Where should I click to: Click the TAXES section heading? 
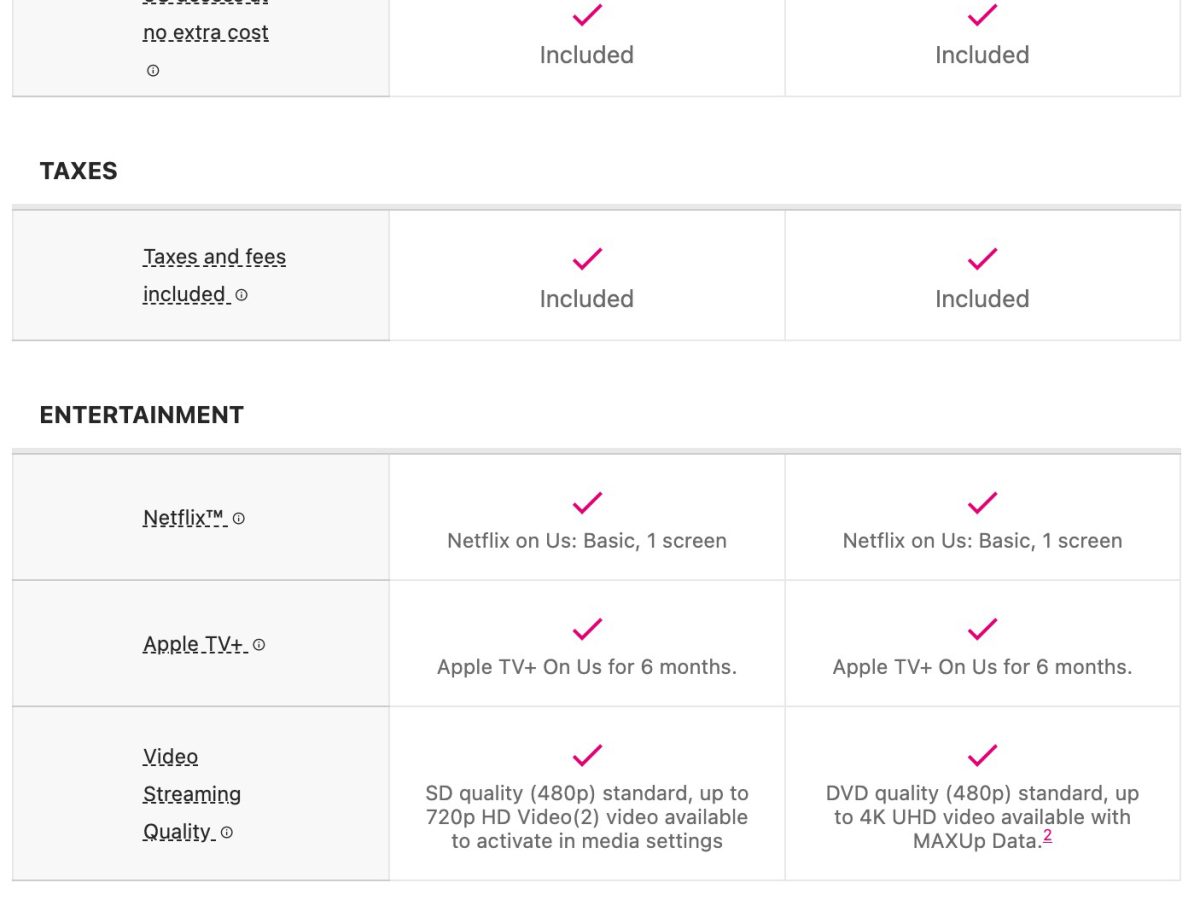(78, 171)
